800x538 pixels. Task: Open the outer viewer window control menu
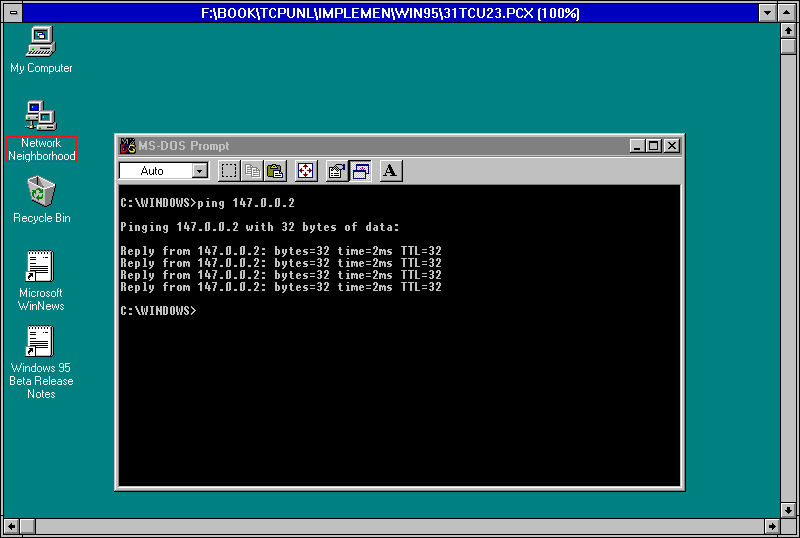(x=10, y=12)
